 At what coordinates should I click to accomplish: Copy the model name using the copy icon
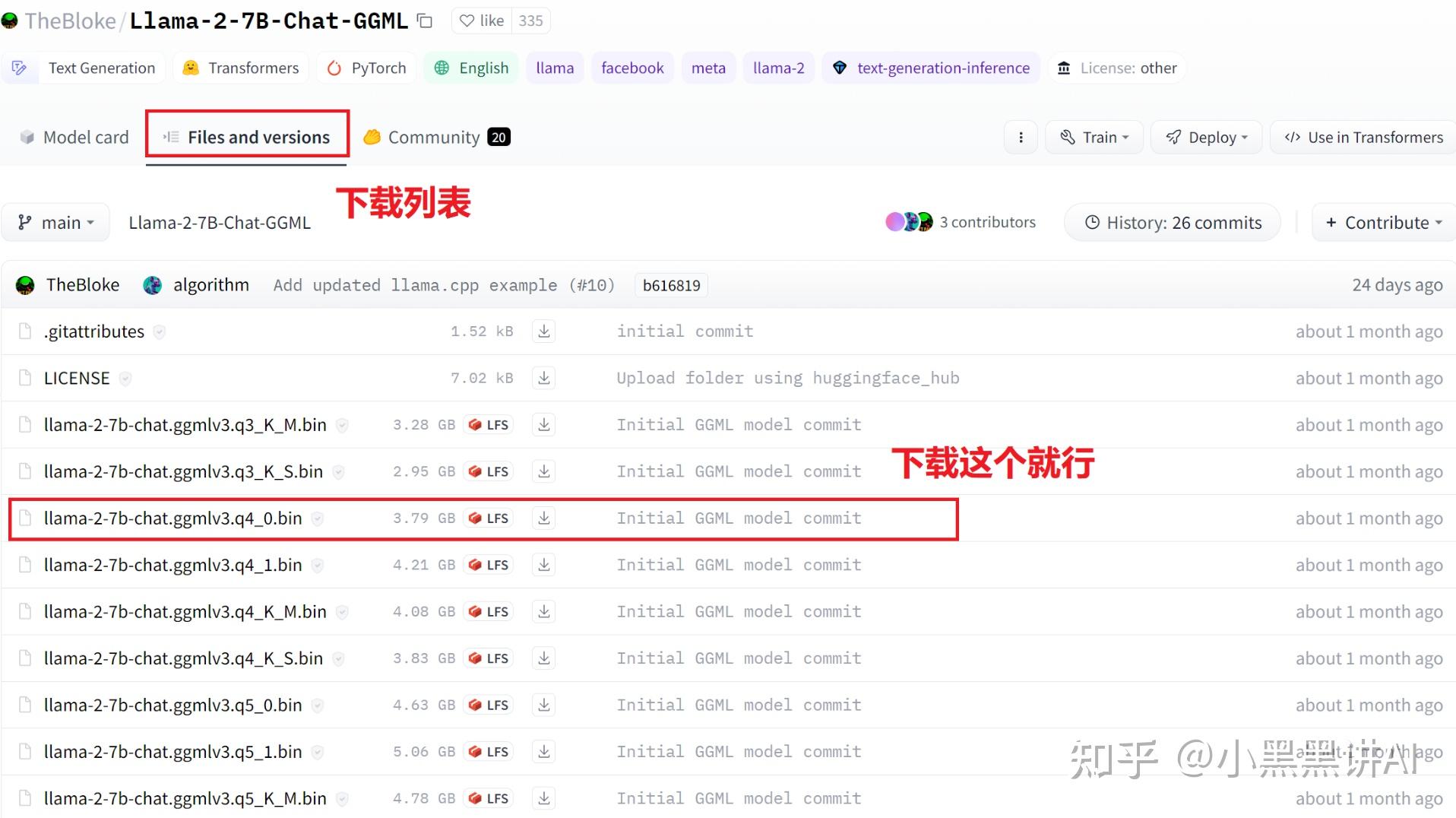pyautogui.click(x=425, y=21)
